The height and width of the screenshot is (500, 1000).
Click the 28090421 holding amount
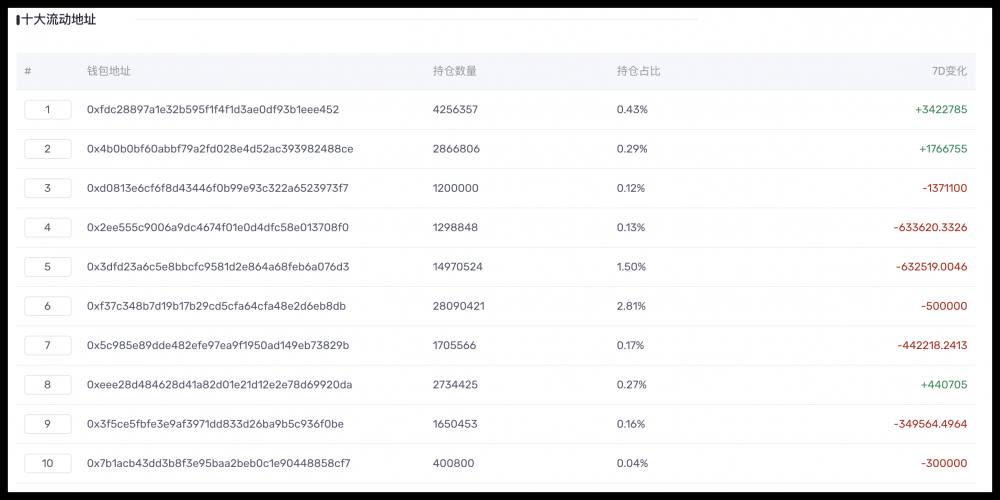pos(459,306)
